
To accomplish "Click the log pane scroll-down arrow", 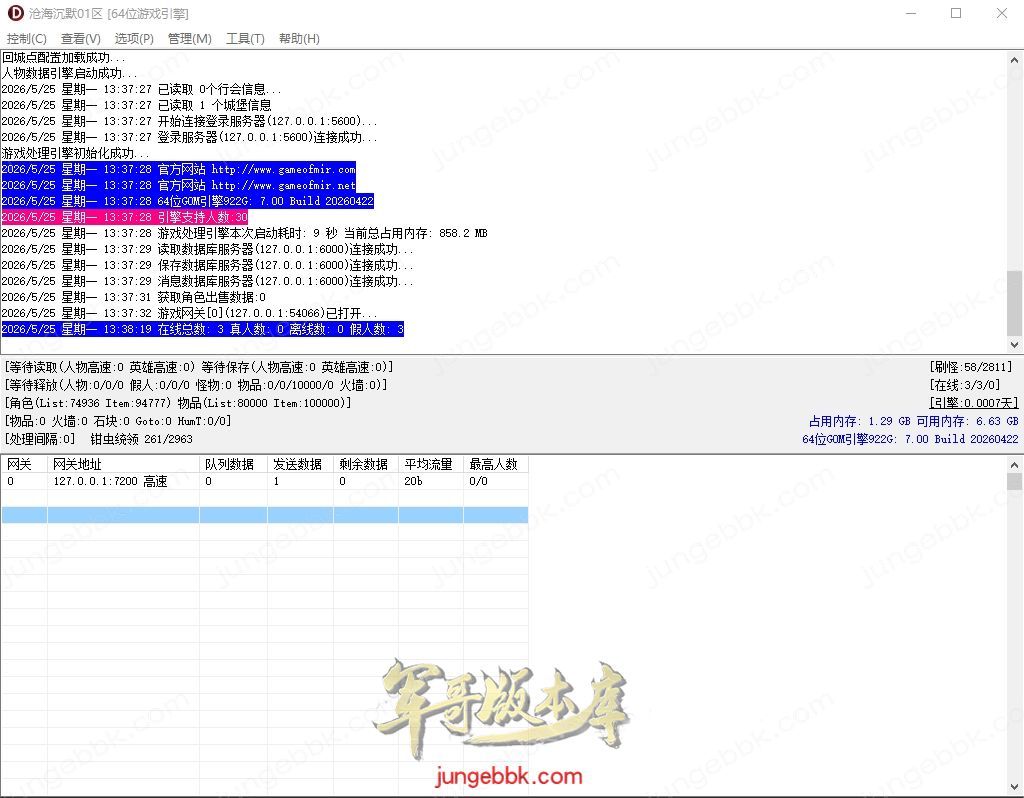I will (x=1014, y=345).
